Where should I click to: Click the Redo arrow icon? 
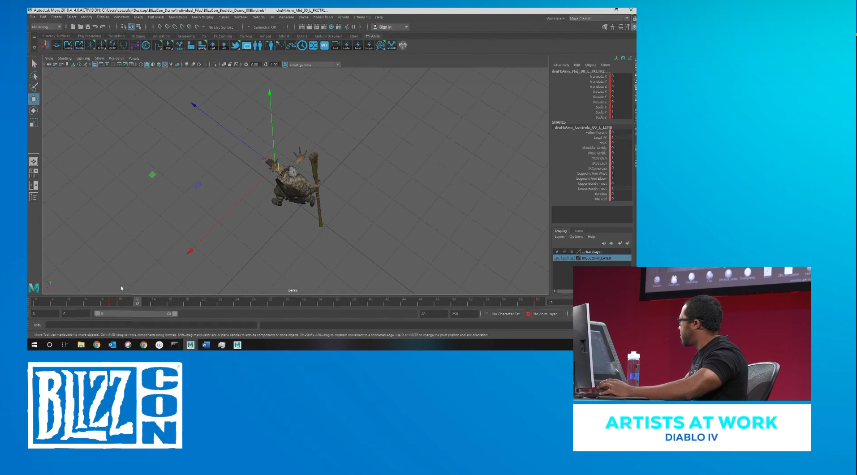[102, 27]
